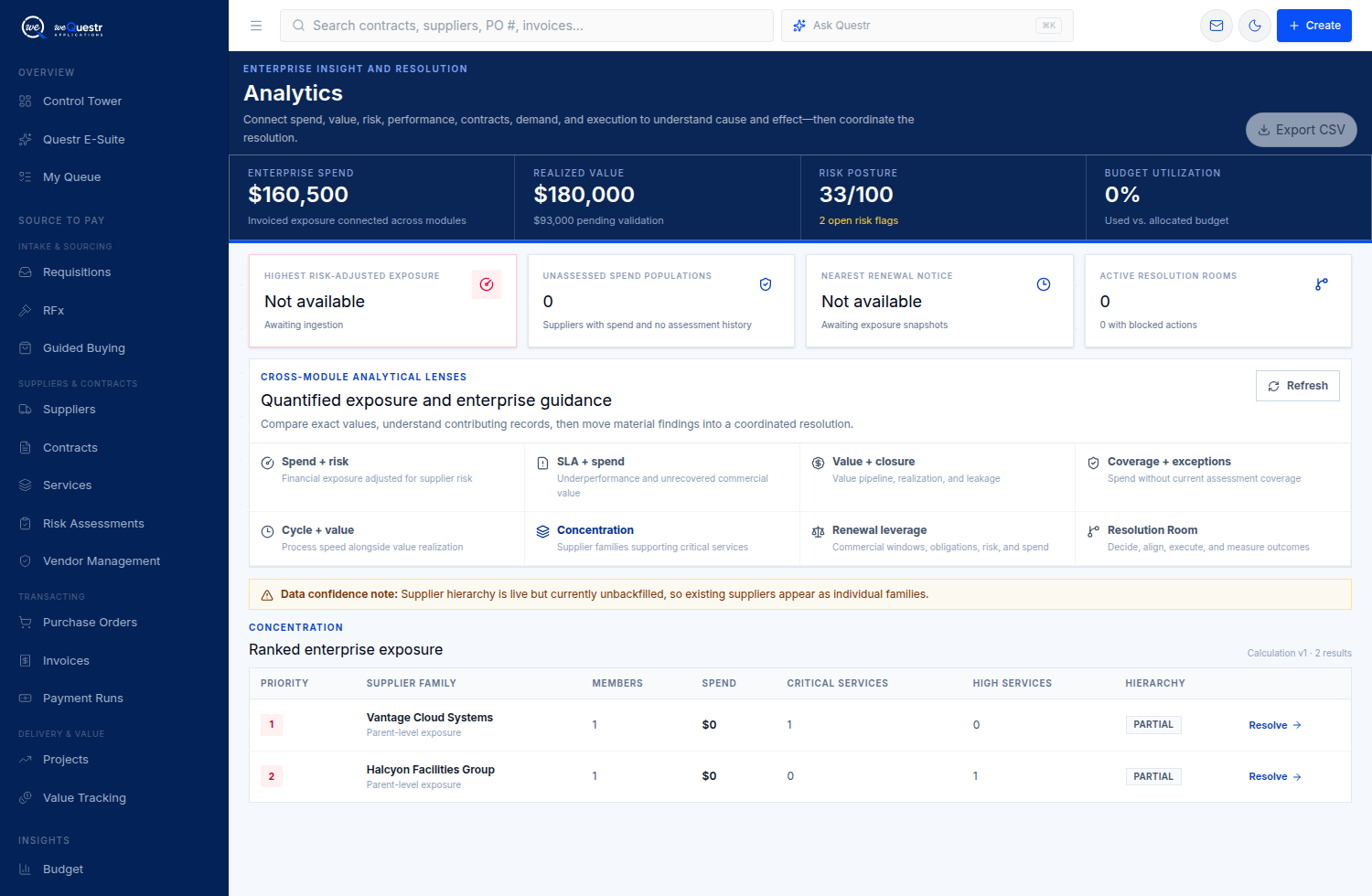Viewport: 1372px width, 896px height.
Task: Select the Value + closure lens
Action: (x=938, y=477)
